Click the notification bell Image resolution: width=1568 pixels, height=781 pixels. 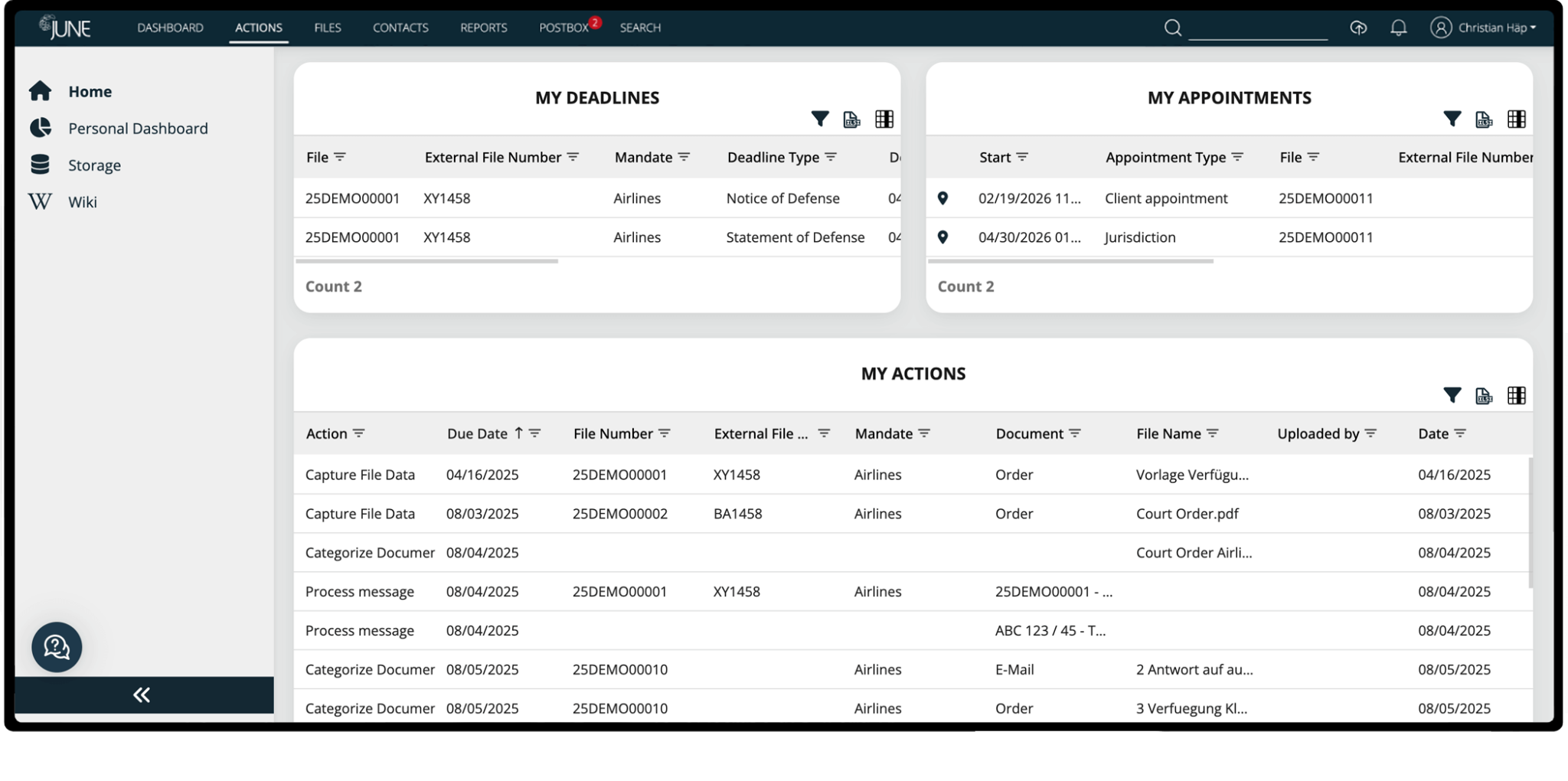[x=1398, y=28]
